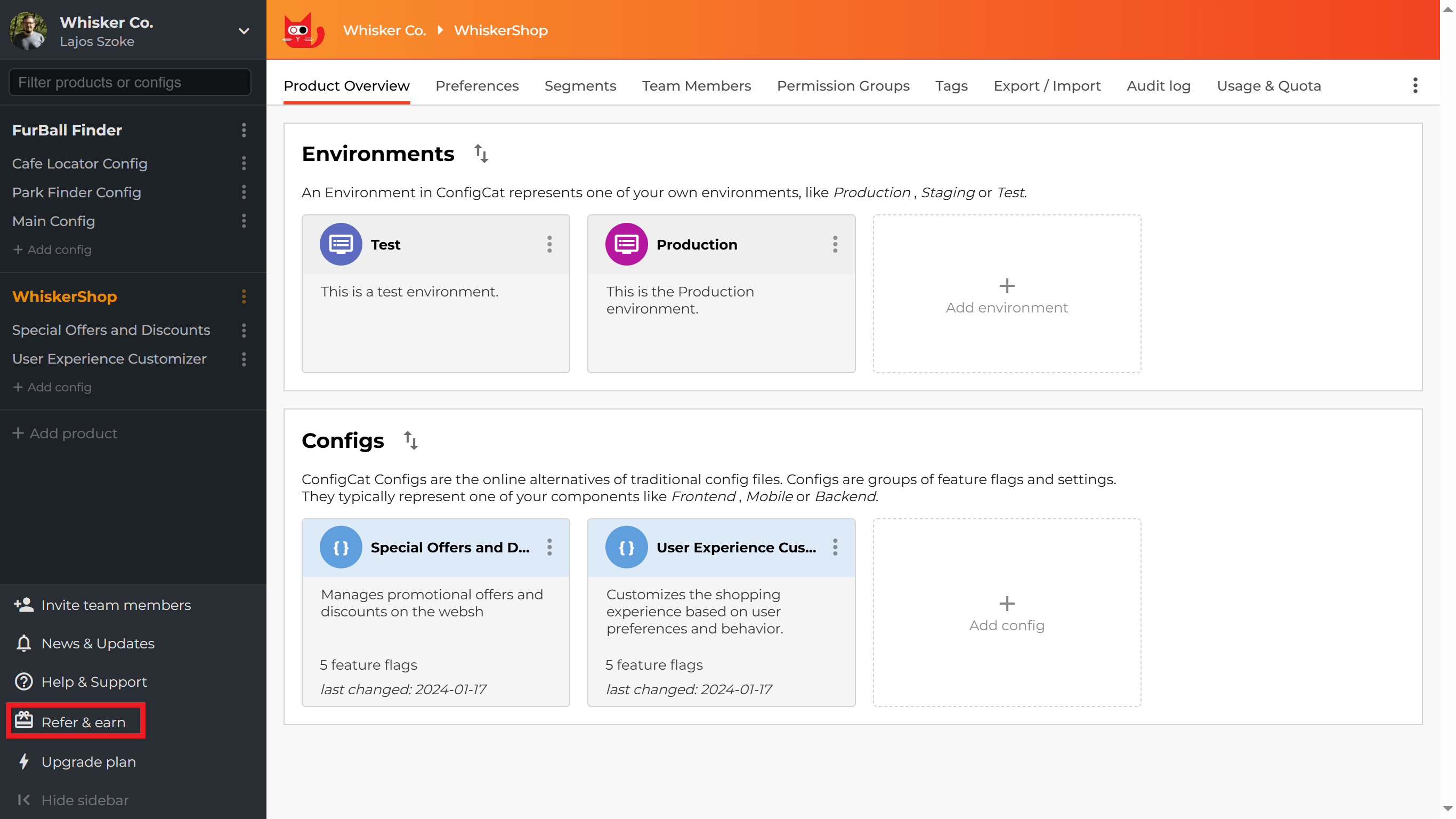Image resolution: width=1456 pixels, height=819 pixels.
Task: Expand the Whisker Co. organization dropdown
Action: (244, 31)
